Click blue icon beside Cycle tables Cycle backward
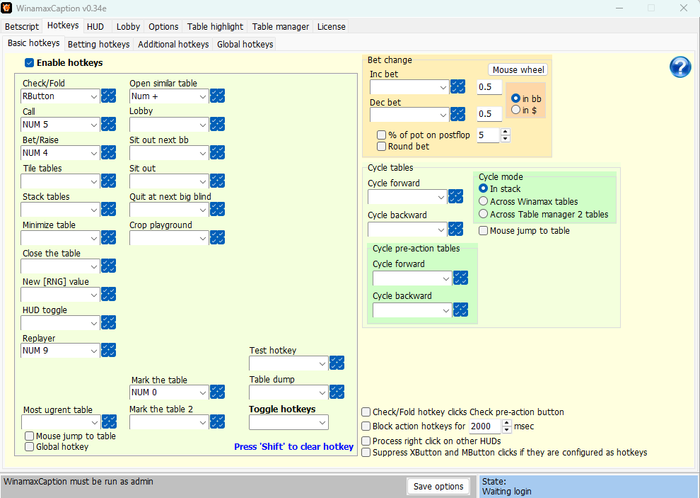Viewport: 700px width, 498px height. 455,229
